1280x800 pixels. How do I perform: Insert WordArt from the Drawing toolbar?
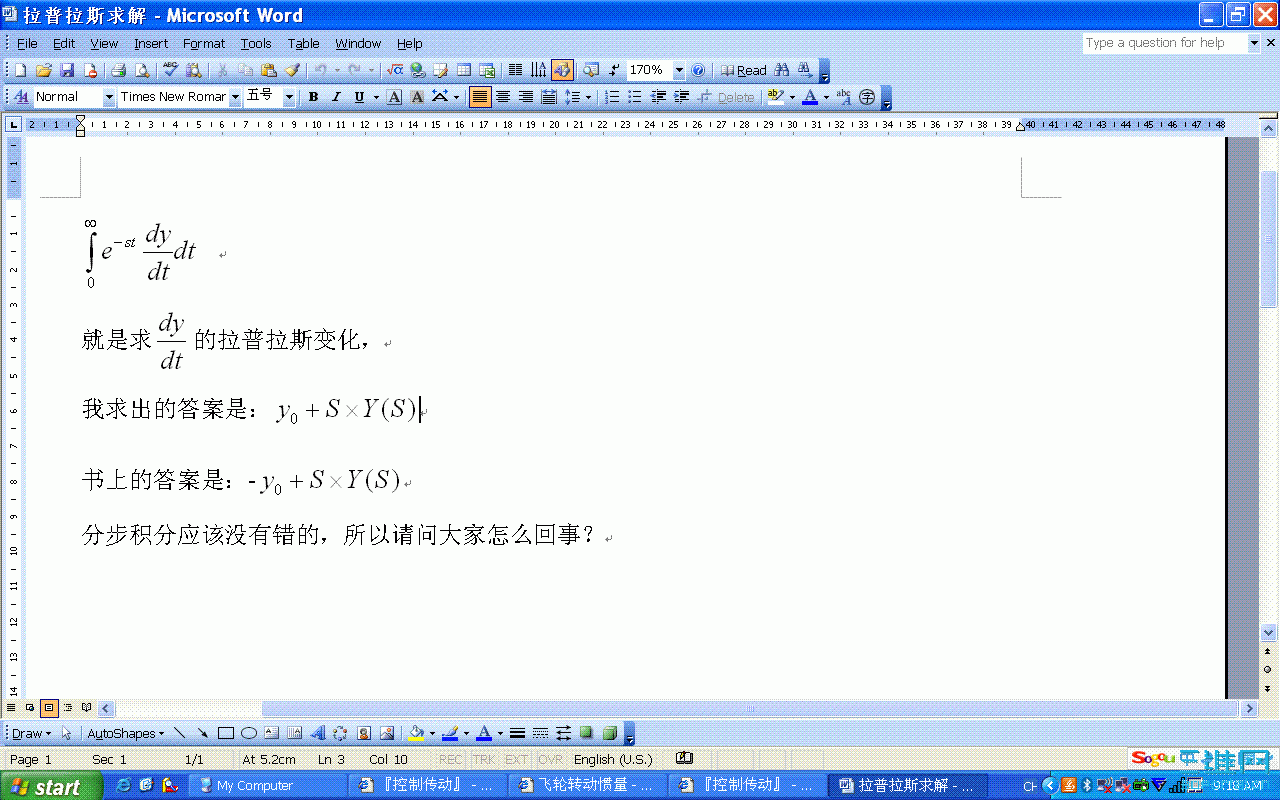tap(317, 733)
